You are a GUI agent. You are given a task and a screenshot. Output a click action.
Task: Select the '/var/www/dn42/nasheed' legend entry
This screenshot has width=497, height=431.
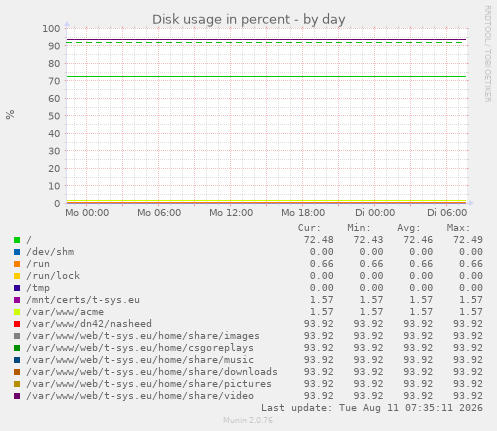[89, 324]
